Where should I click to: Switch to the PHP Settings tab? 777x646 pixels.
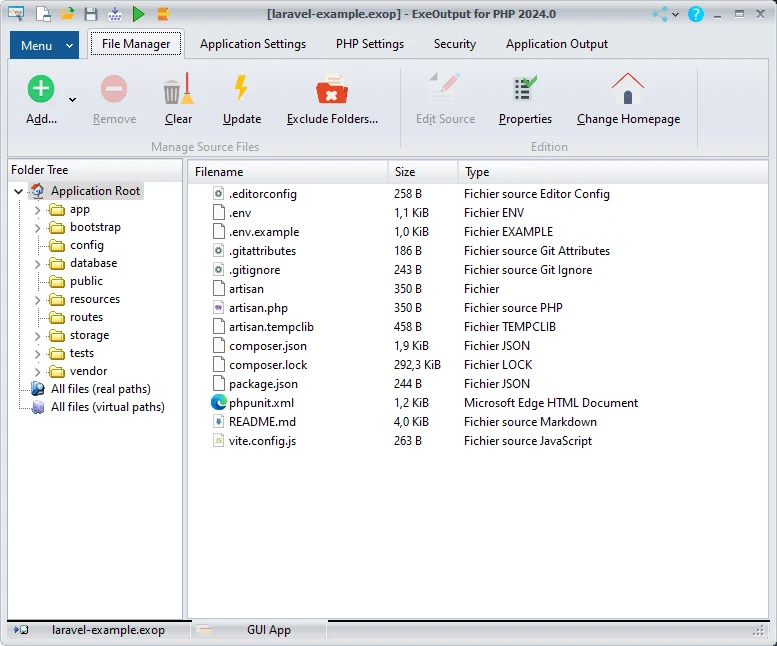pyautogui.click(x=369, y=44)
